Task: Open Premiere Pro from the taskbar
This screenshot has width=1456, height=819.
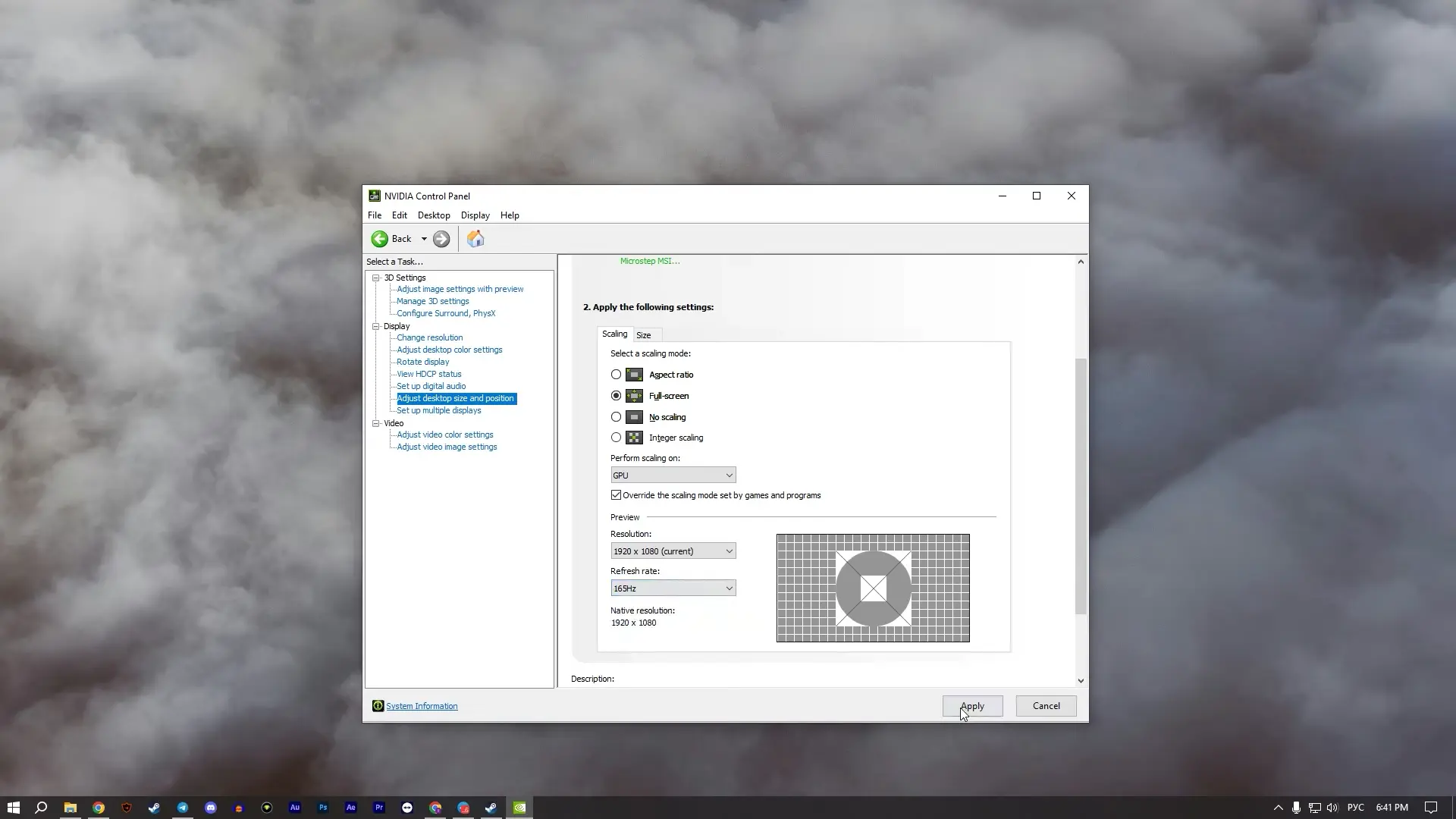Action: (x=379, y=808)
